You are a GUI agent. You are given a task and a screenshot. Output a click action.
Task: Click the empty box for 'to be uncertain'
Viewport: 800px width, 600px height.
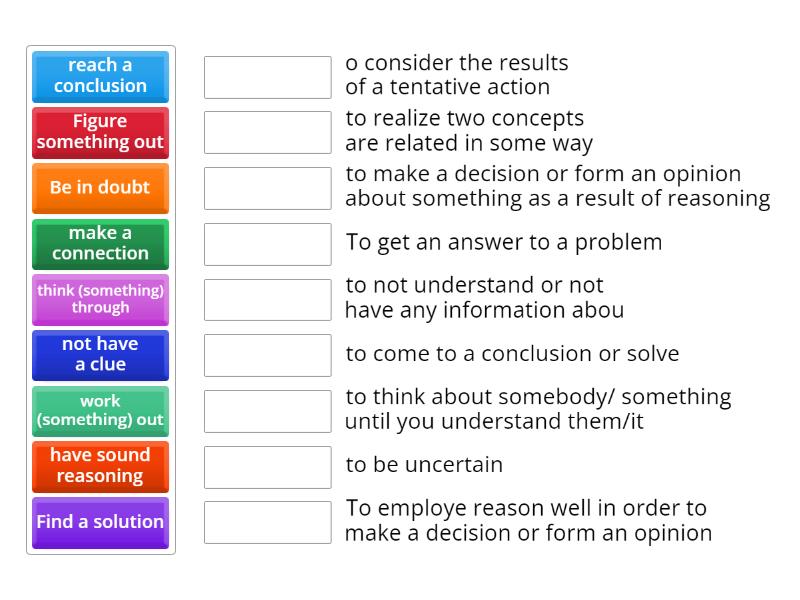pos(267,466)
